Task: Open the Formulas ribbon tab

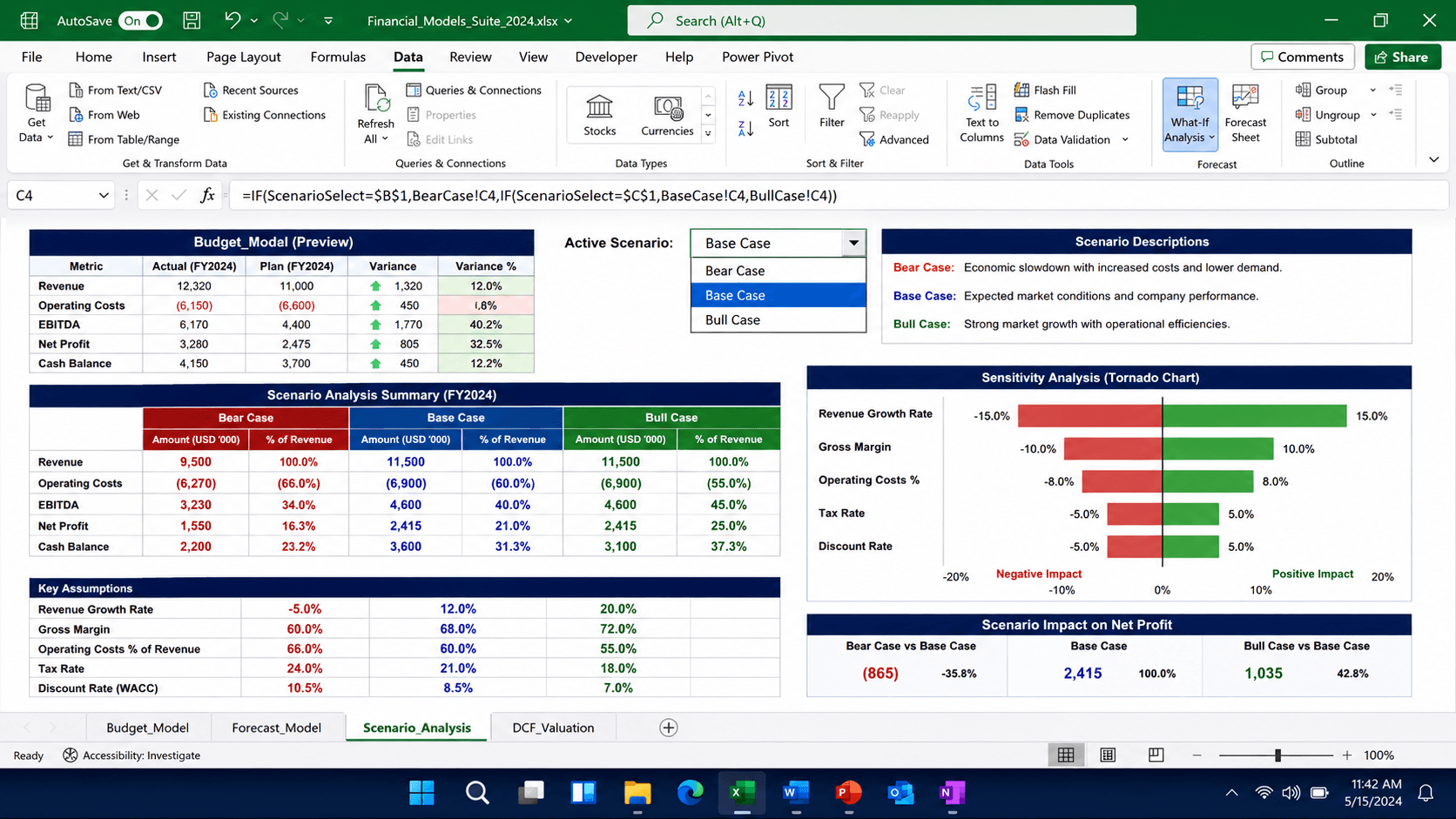Action: (x=338, y=57)
